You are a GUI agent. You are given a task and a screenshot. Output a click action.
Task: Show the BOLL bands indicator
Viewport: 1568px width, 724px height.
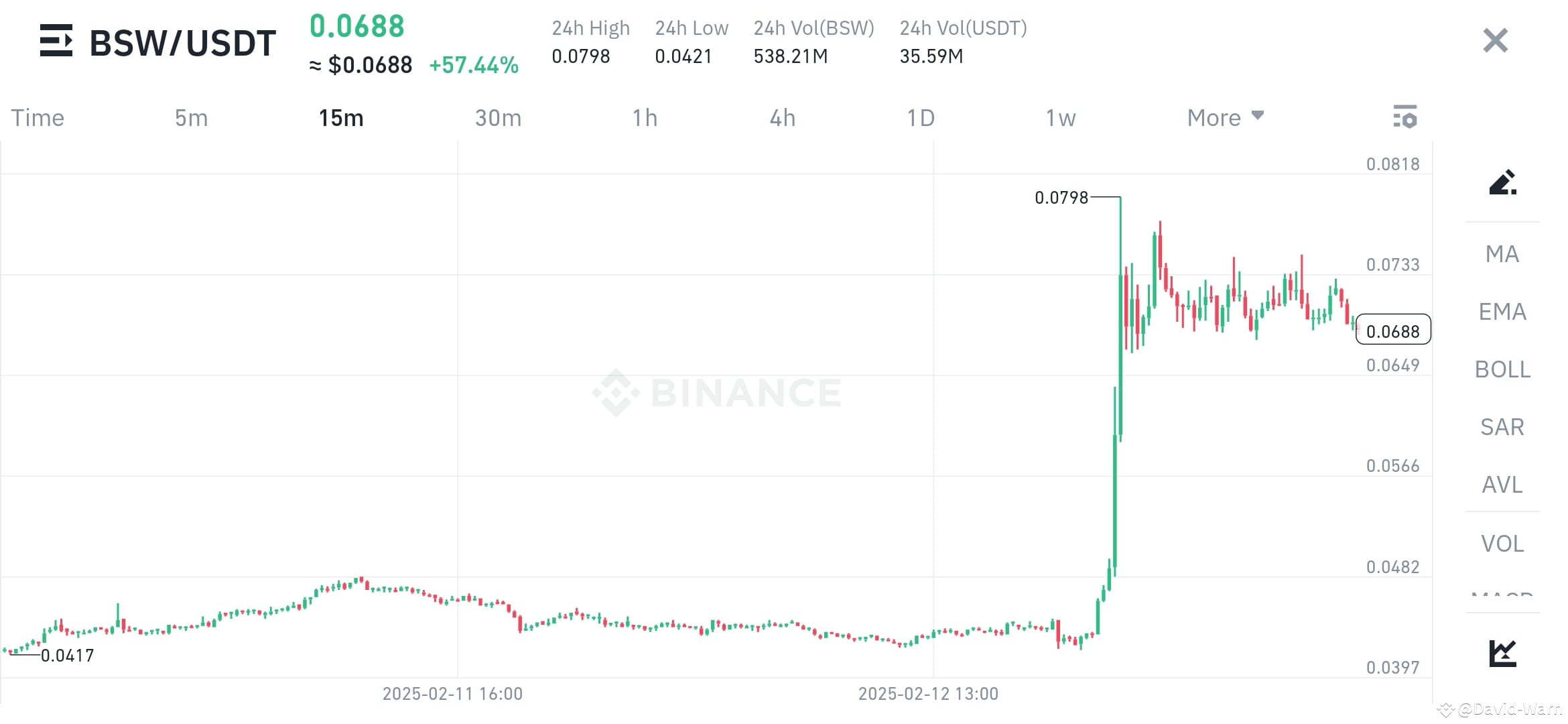pyautogui.click(x=1502, y=369)
